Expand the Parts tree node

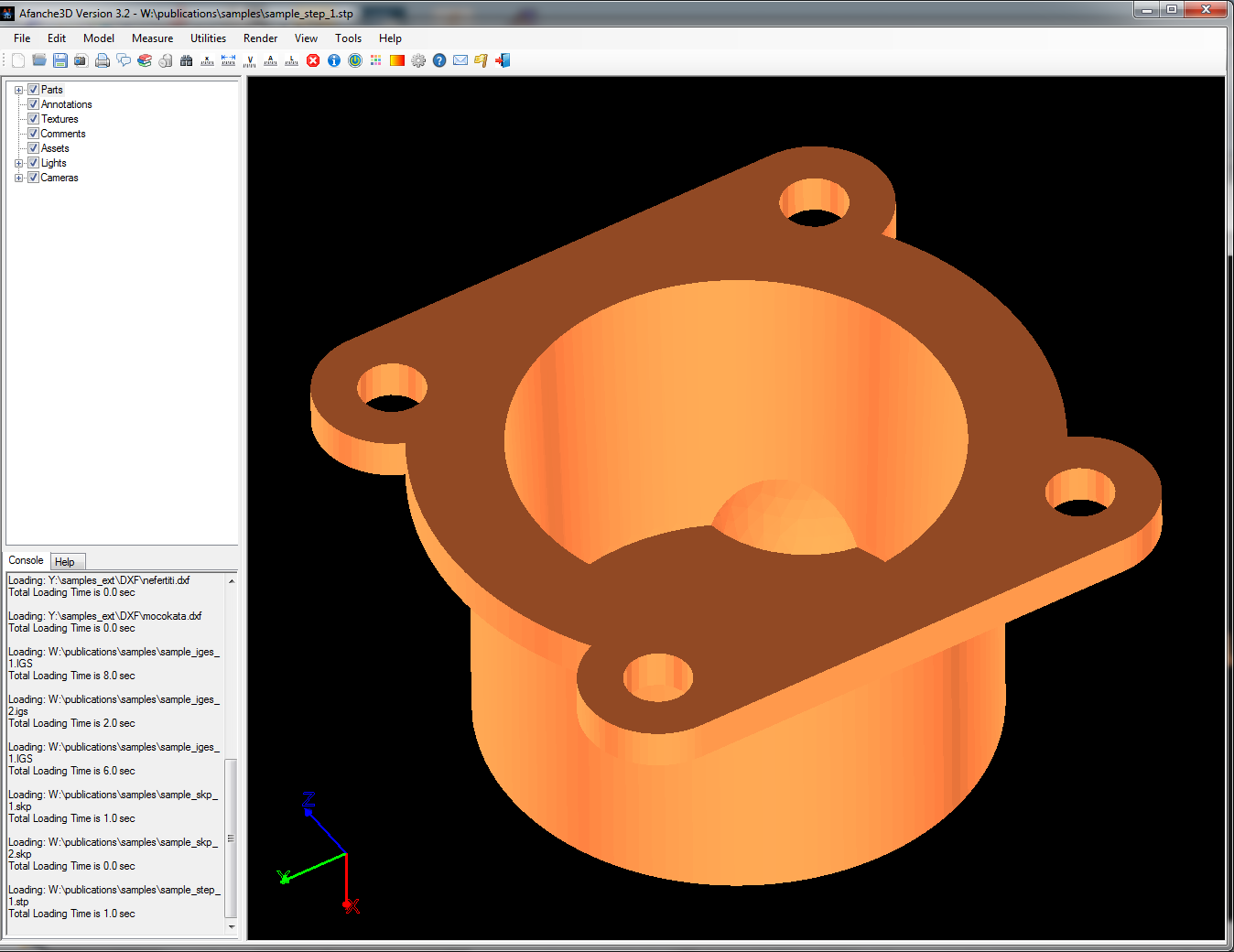coord(18,90)
